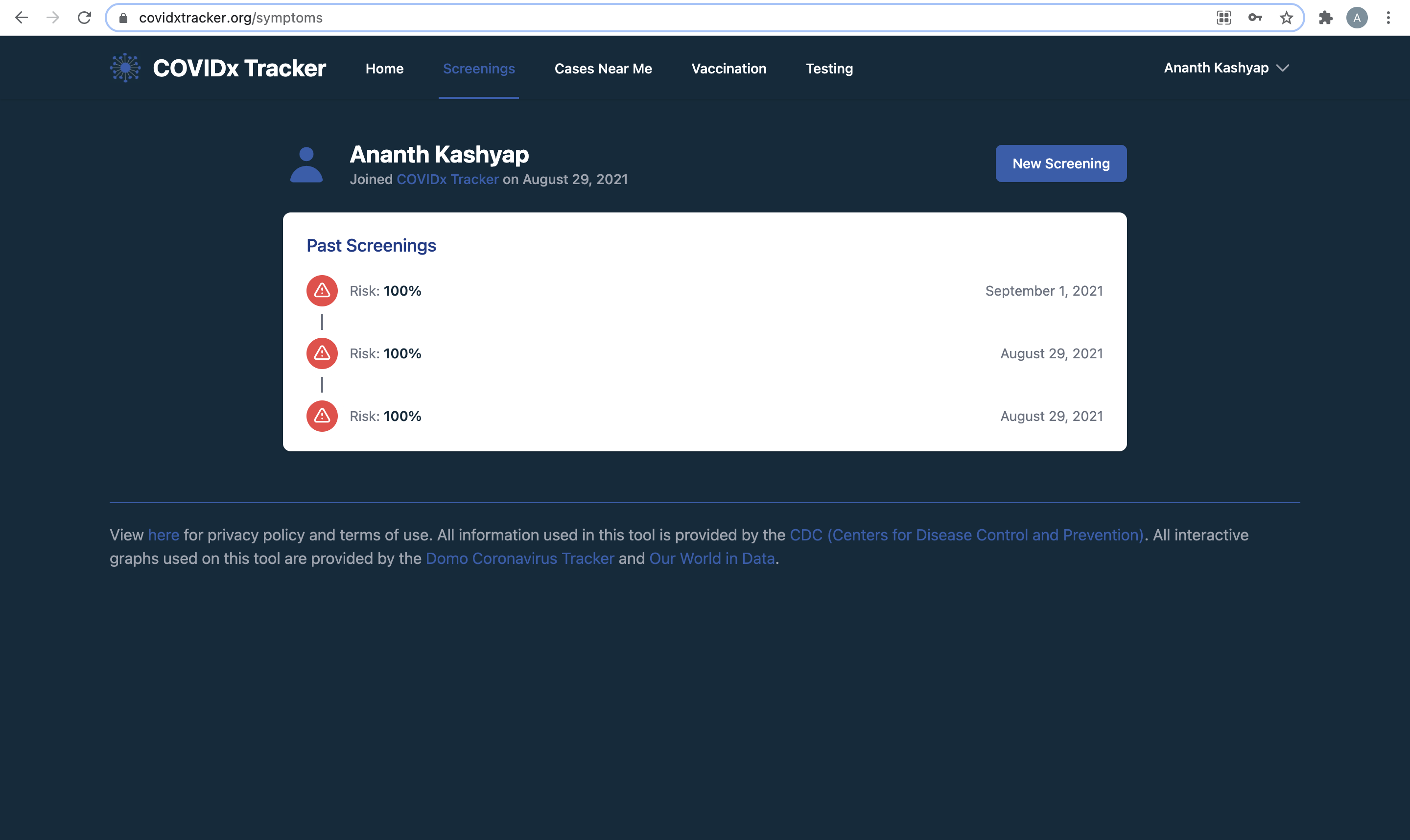Reload the page with refresh icon

pos(84,18)
